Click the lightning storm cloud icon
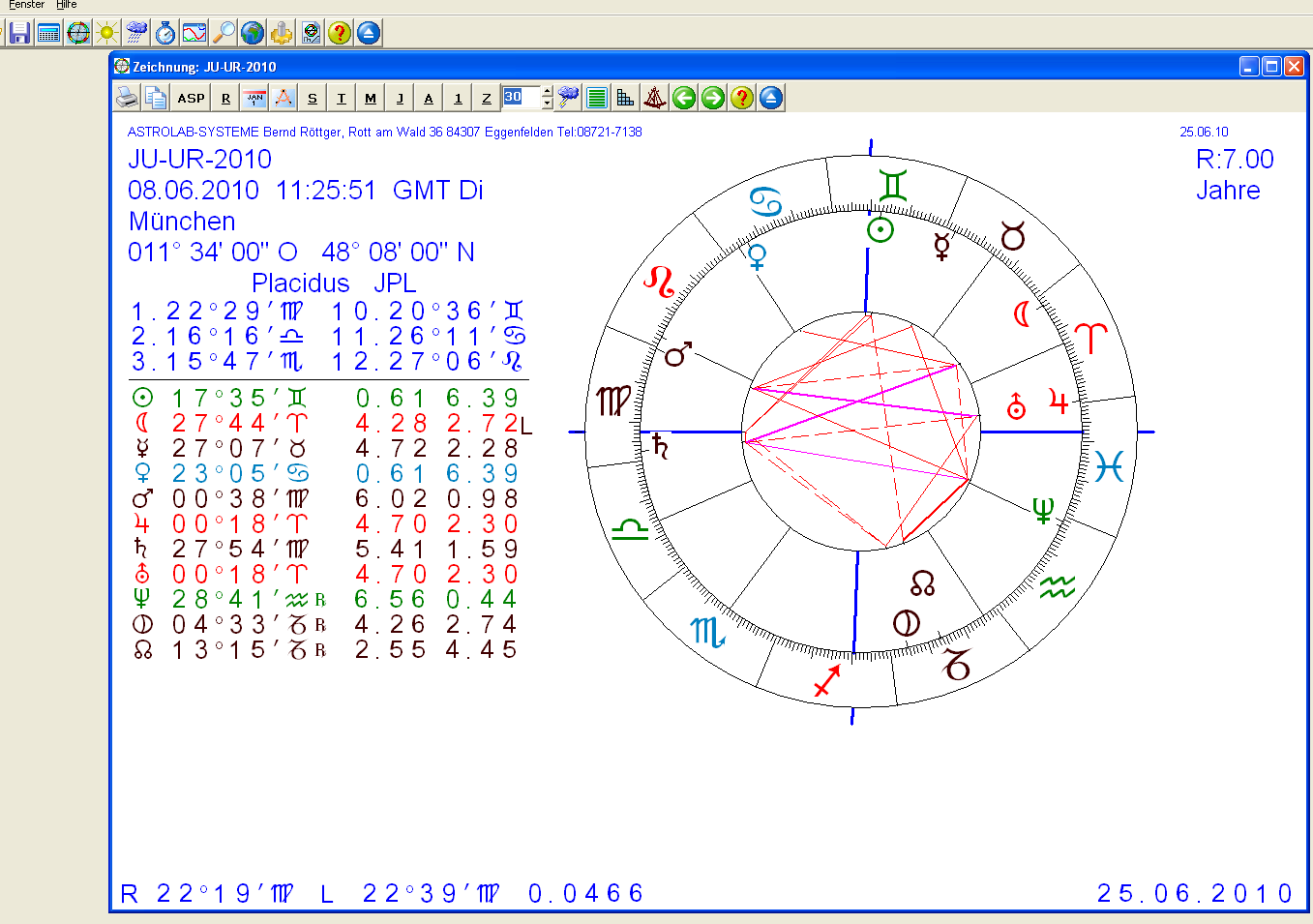Viewport: 1313px width, 924px height. (x=568, y=98)
